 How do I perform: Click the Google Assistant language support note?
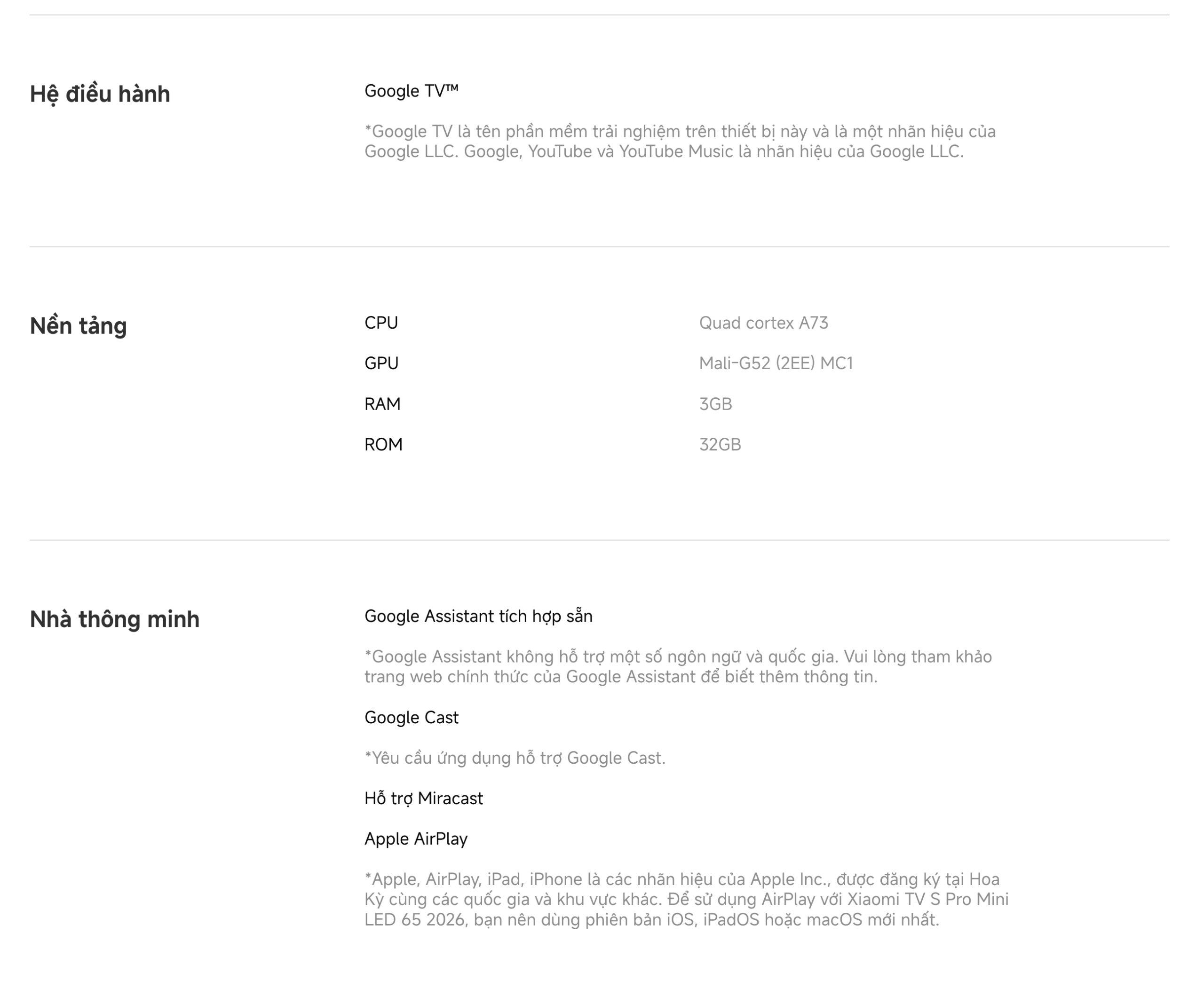tap(678, 666)
